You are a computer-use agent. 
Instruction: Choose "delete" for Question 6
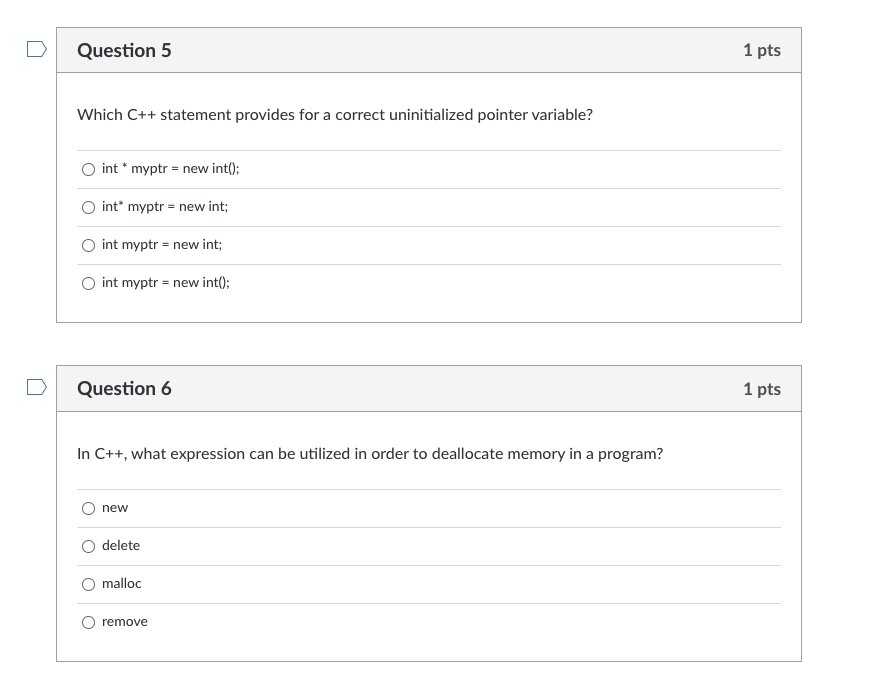click(x=89, y=546)
